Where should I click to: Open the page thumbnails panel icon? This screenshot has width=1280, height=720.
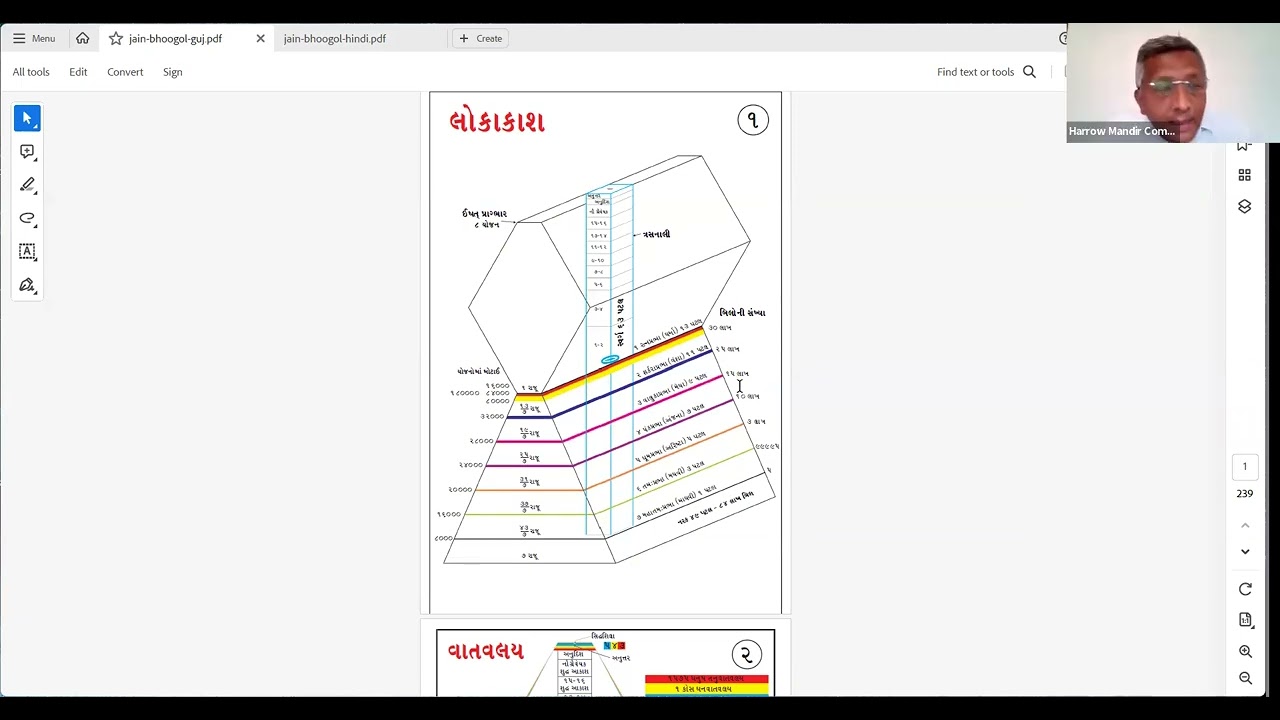(x=1245, y=175)
